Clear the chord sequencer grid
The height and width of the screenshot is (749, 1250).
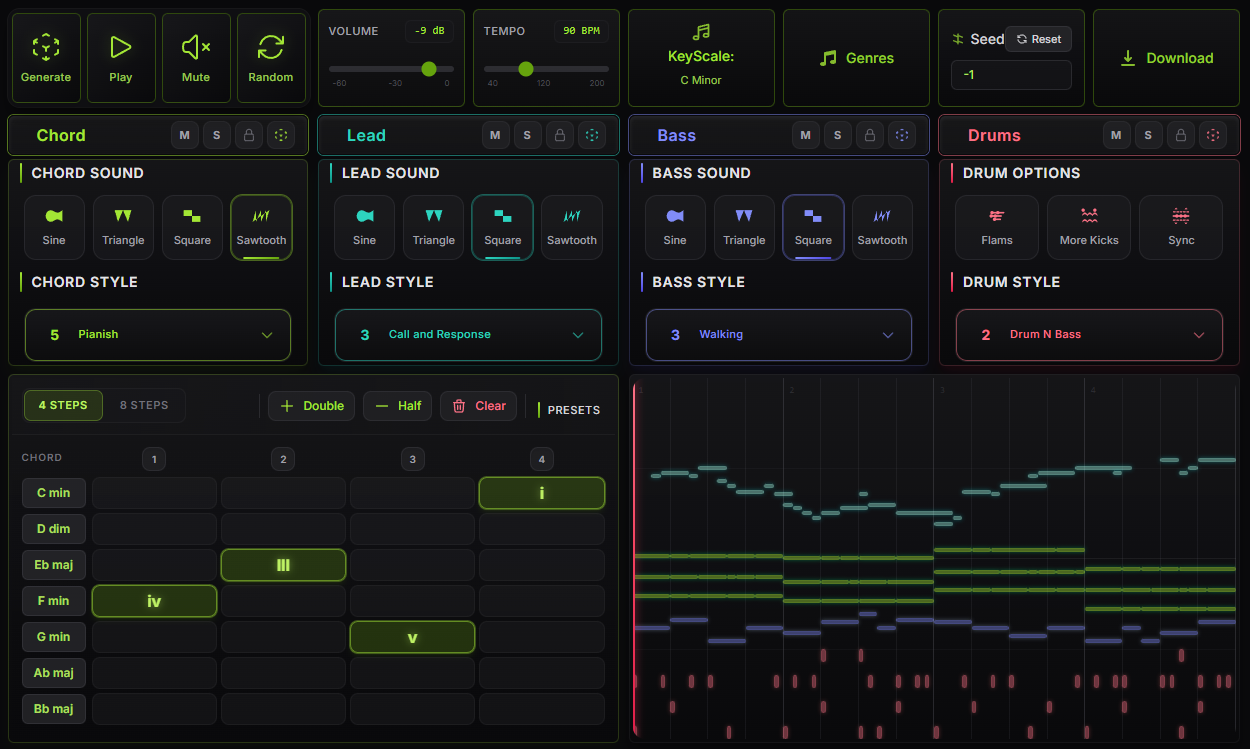[x=478, y=405]
